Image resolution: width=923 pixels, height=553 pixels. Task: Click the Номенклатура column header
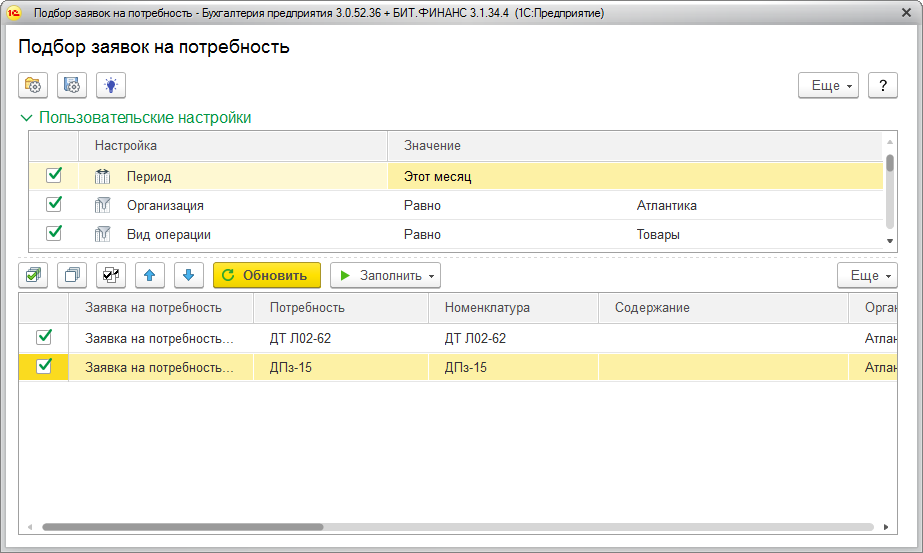point(487,307)
